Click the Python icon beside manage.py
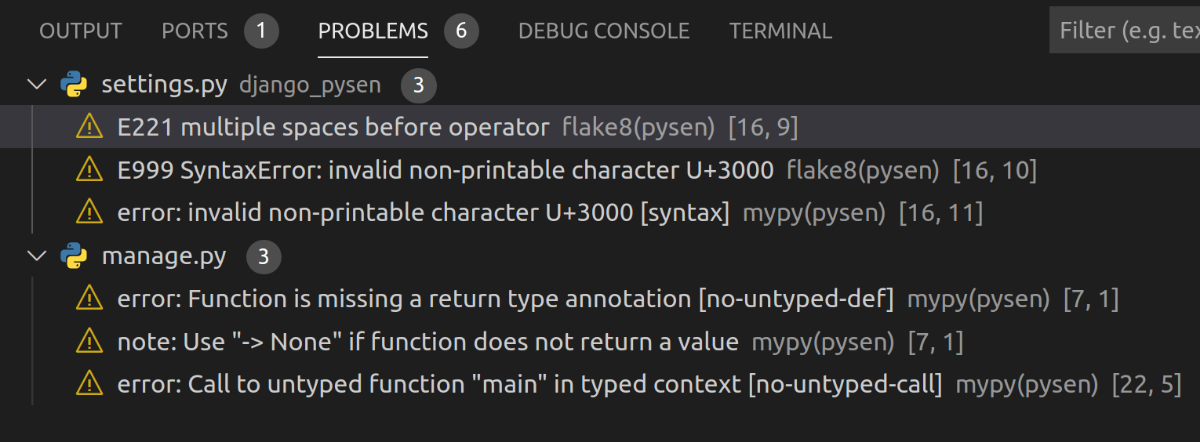The image size is (1200, 442). click(74, 257)
